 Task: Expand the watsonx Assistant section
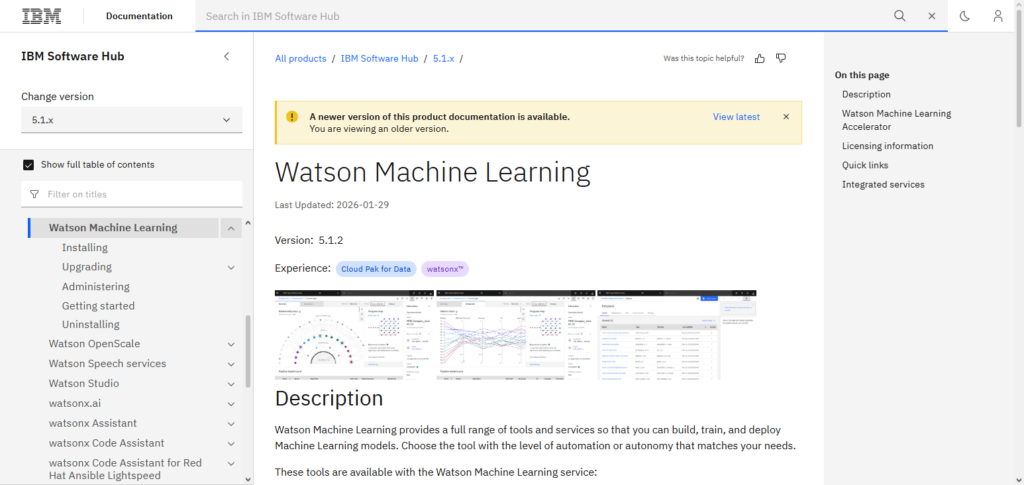coord(231,424)
